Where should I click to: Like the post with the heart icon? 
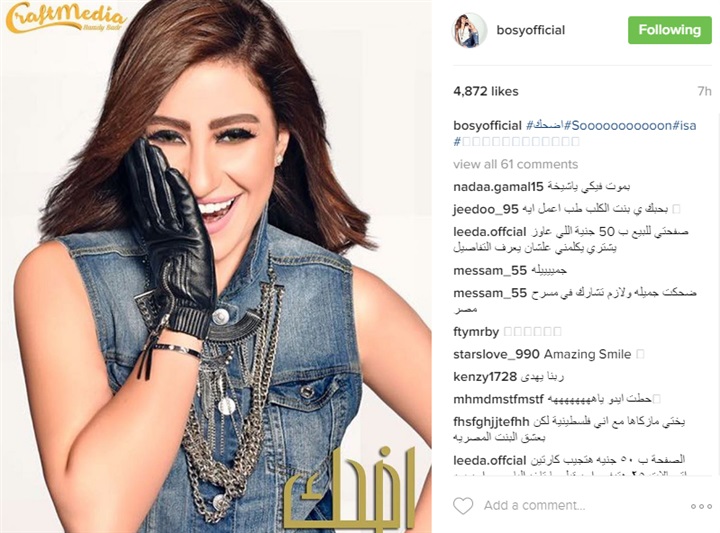click(x=463, y=505)
